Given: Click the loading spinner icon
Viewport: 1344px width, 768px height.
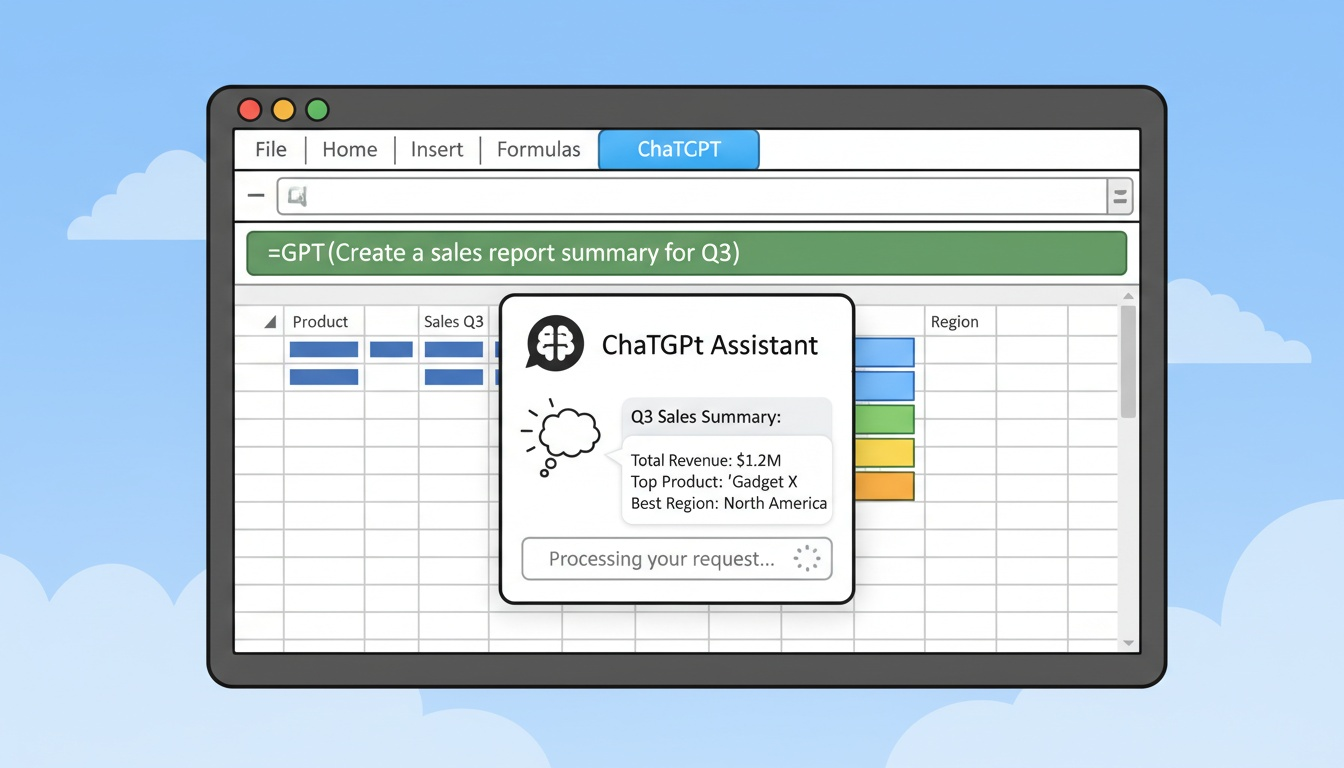Looking at the screenshot, I should click(x=806, y=559).
